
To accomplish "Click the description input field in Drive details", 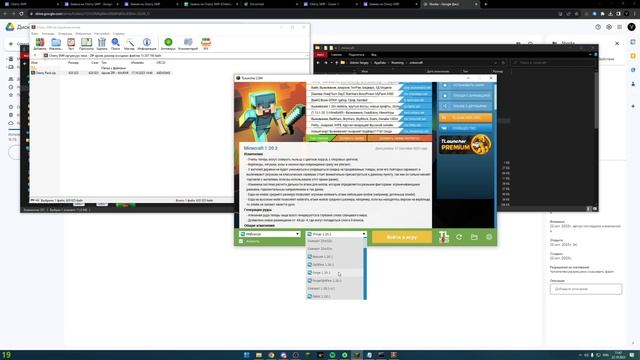I will tap(586, 289).
